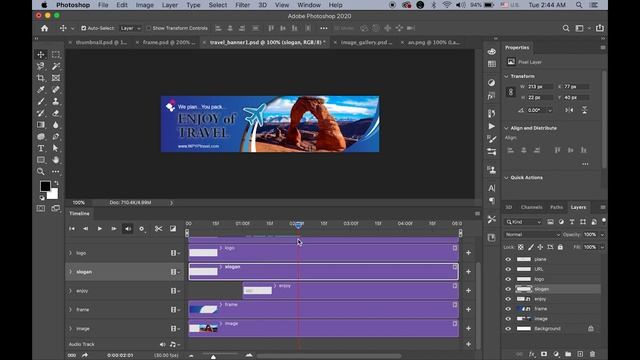Viewport: 640px width, 360px height.
Task: Click the transition icon in timeline controls
Action: [x=173, y=229]
